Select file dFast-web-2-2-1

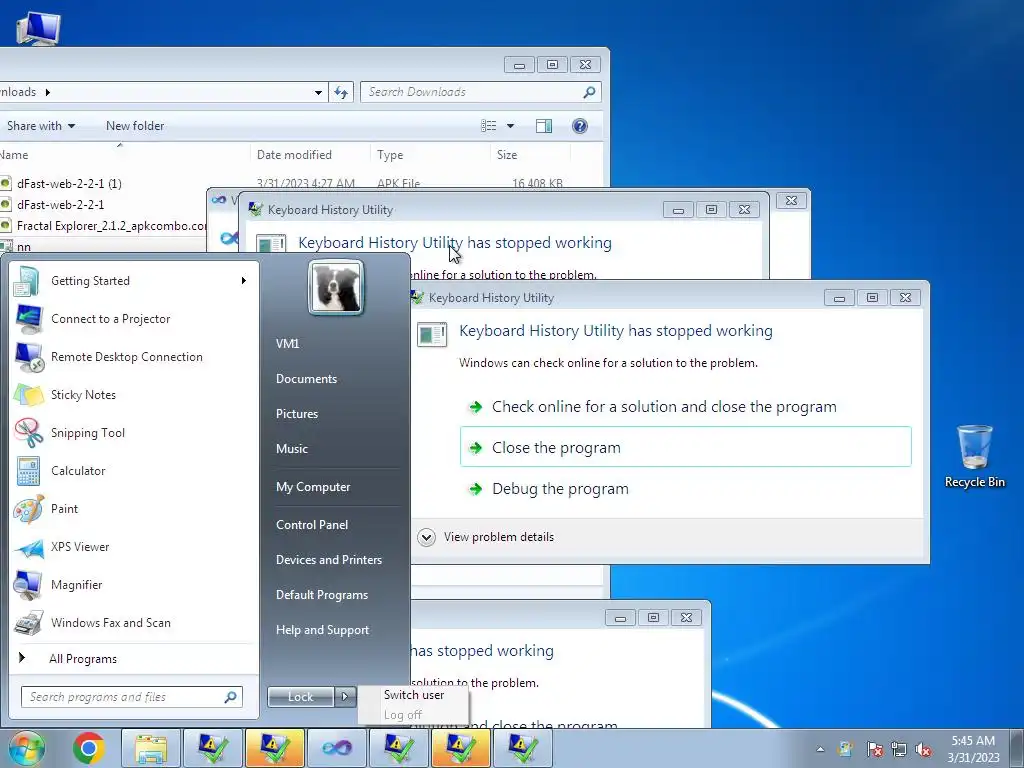coord(60,205)
